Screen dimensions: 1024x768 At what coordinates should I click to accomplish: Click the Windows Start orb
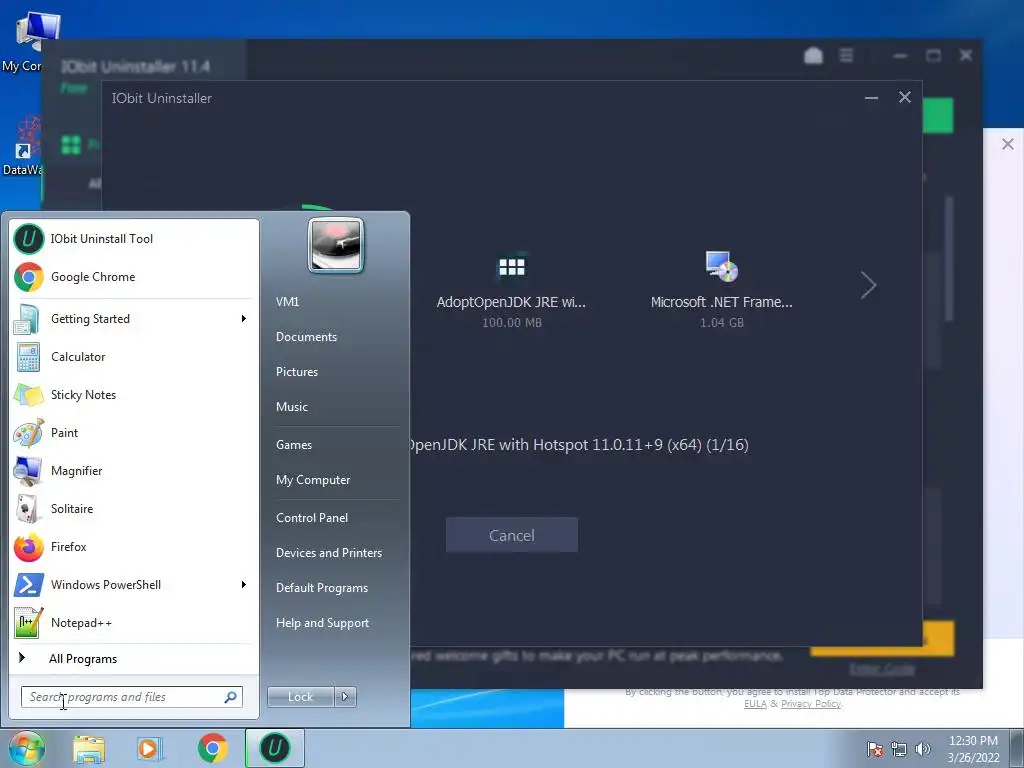tap(26, 748)
